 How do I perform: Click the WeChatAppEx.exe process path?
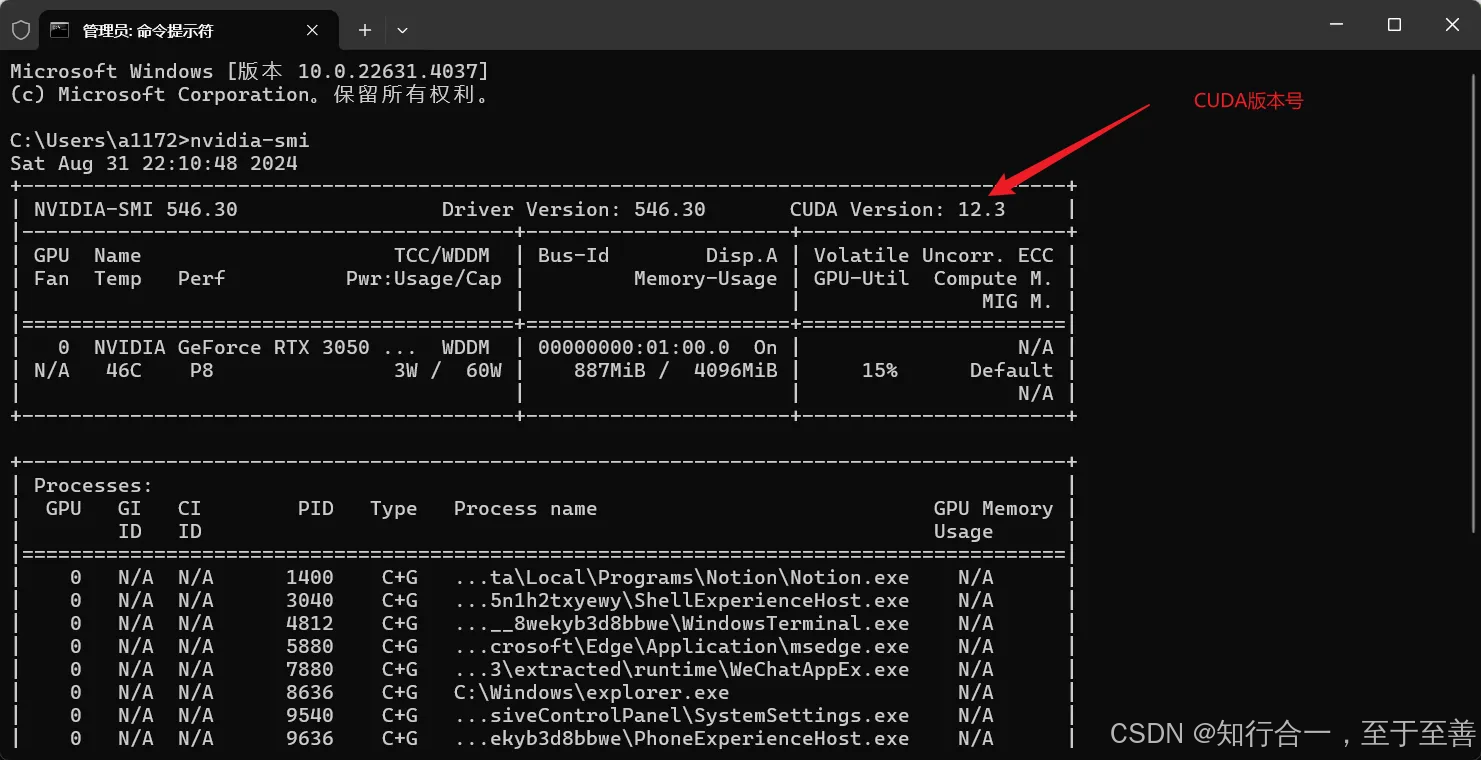pyautogui.click(x=682, y=669)
